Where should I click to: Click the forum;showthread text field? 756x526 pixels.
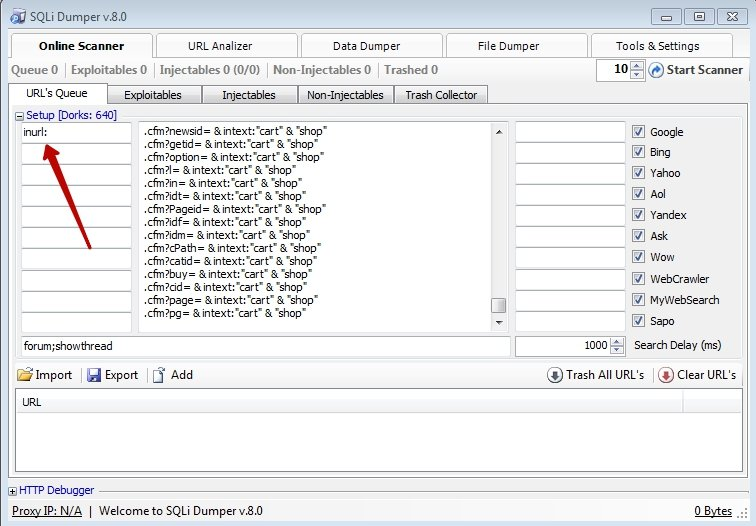tap(265, 346)
